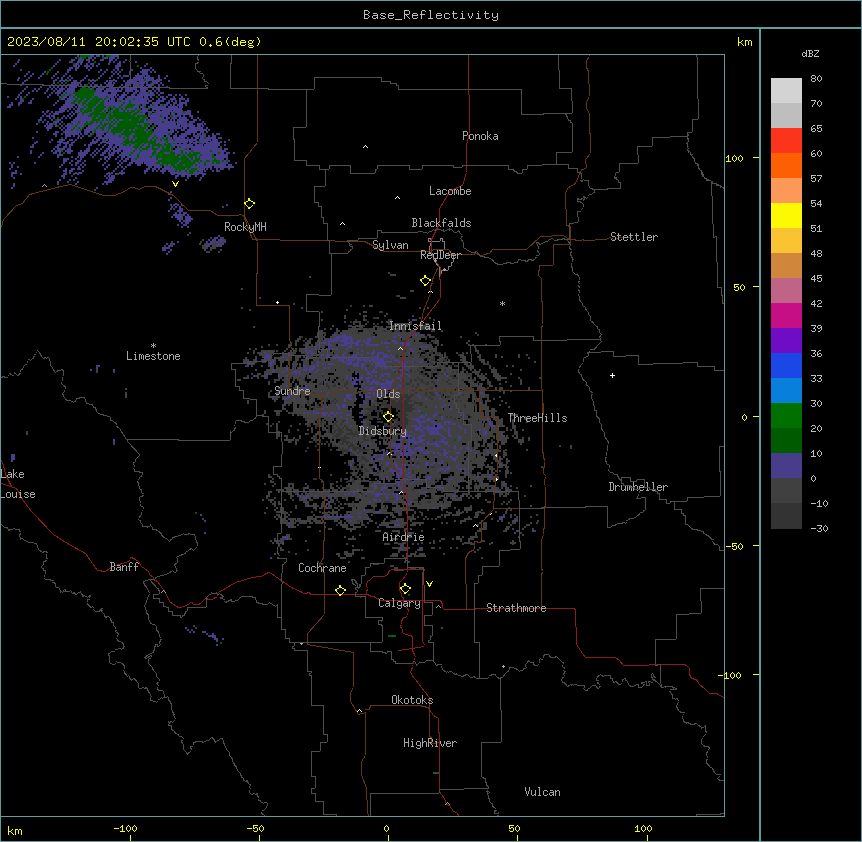Click the Banff town label
This screenshot has height=842, width=862.
coord(124,567)
